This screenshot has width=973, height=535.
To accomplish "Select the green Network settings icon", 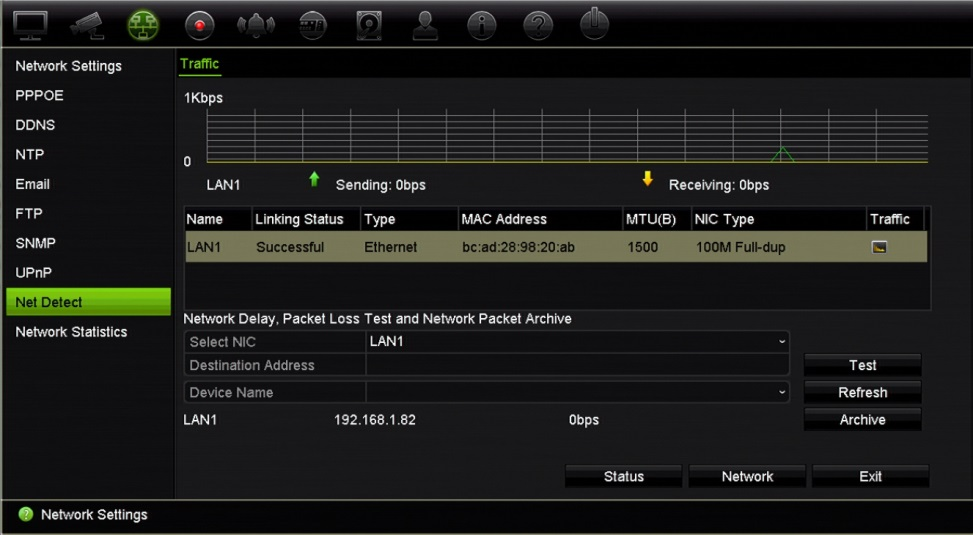I will tap(143, 25).
